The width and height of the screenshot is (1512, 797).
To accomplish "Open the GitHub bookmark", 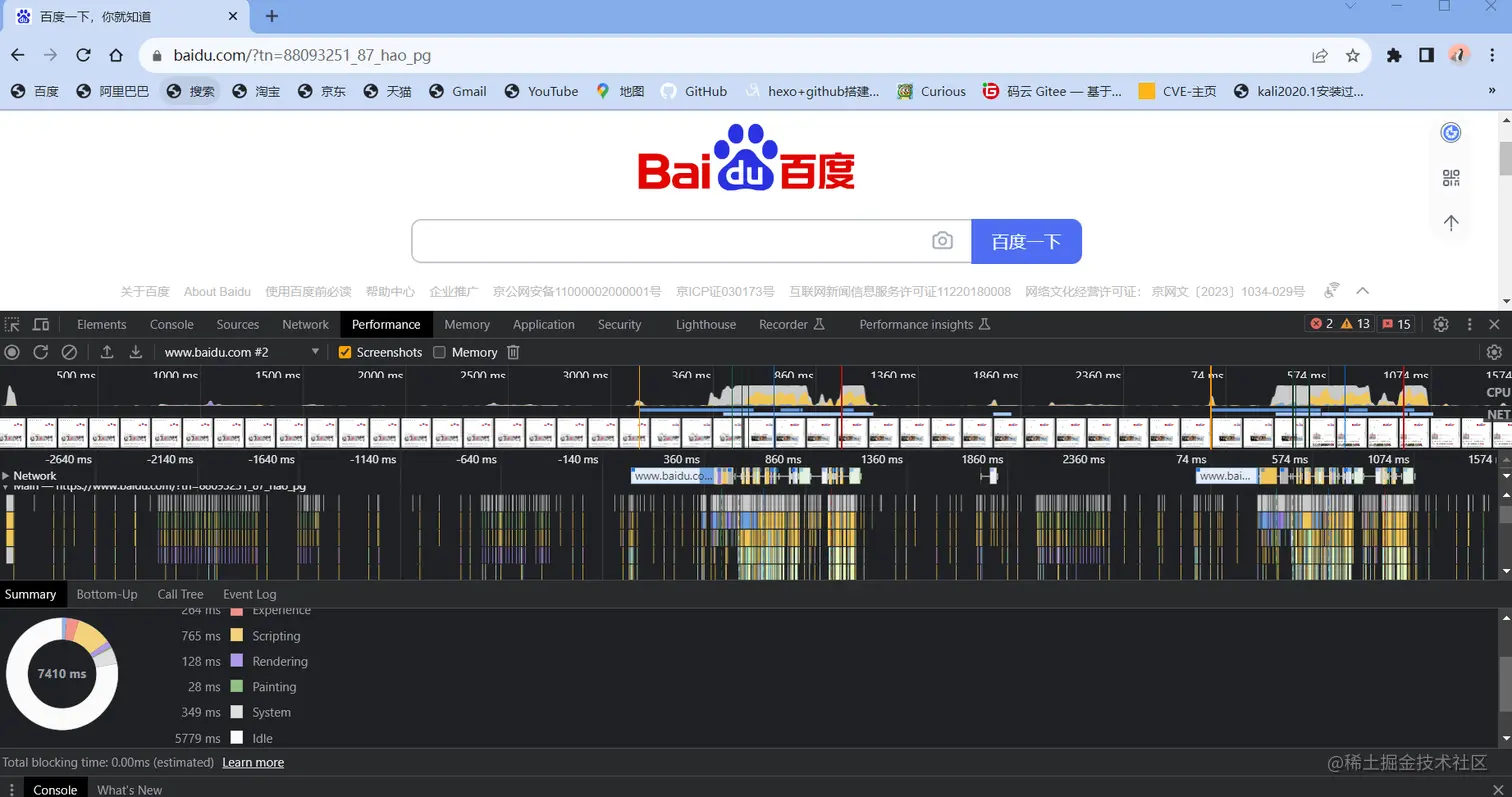I will tap(694, 91).
